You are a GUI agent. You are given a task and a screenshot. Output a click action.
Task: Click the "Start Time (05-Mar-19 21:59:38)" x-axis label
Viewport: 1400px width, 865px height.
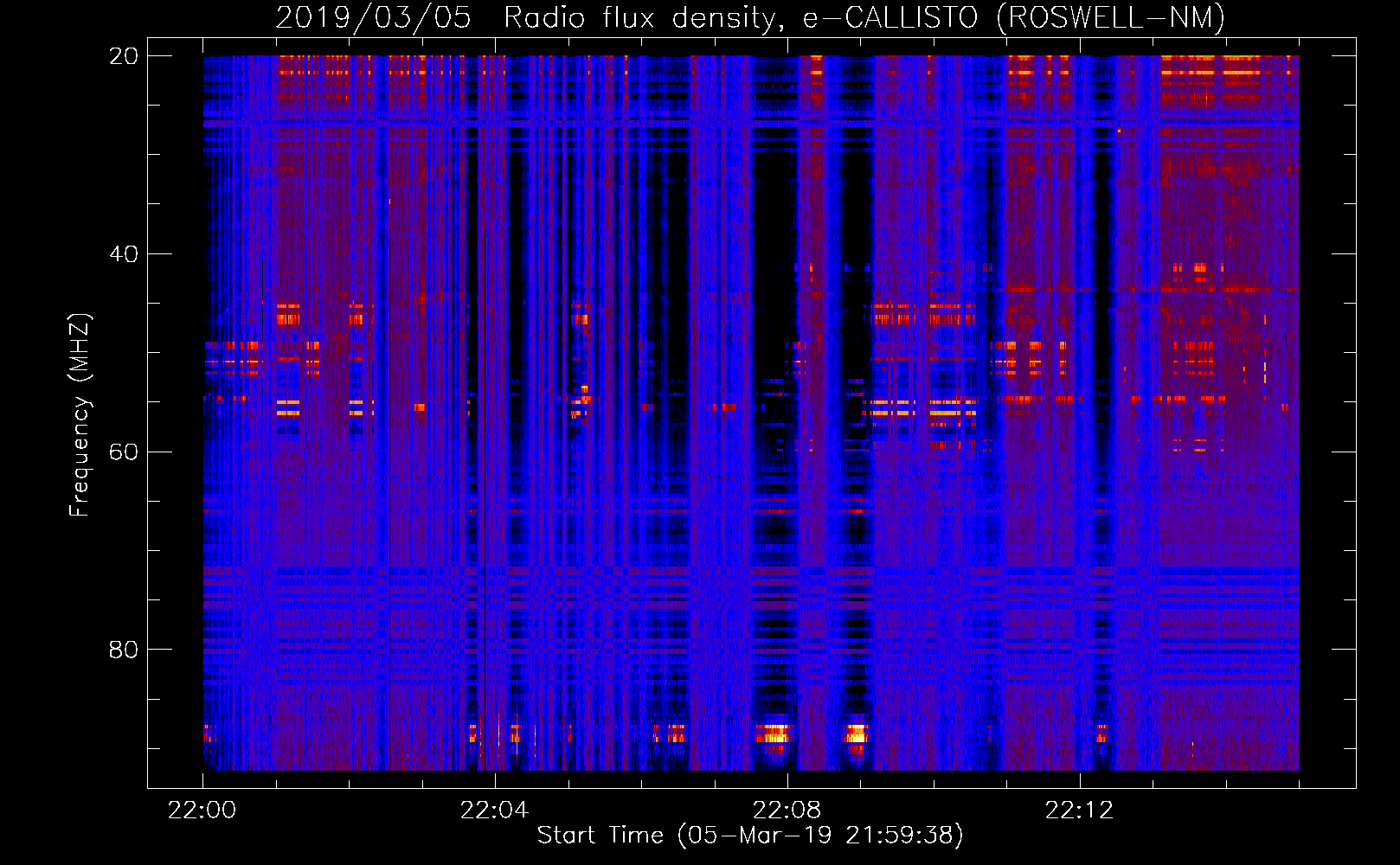click(x=750, y=836)
